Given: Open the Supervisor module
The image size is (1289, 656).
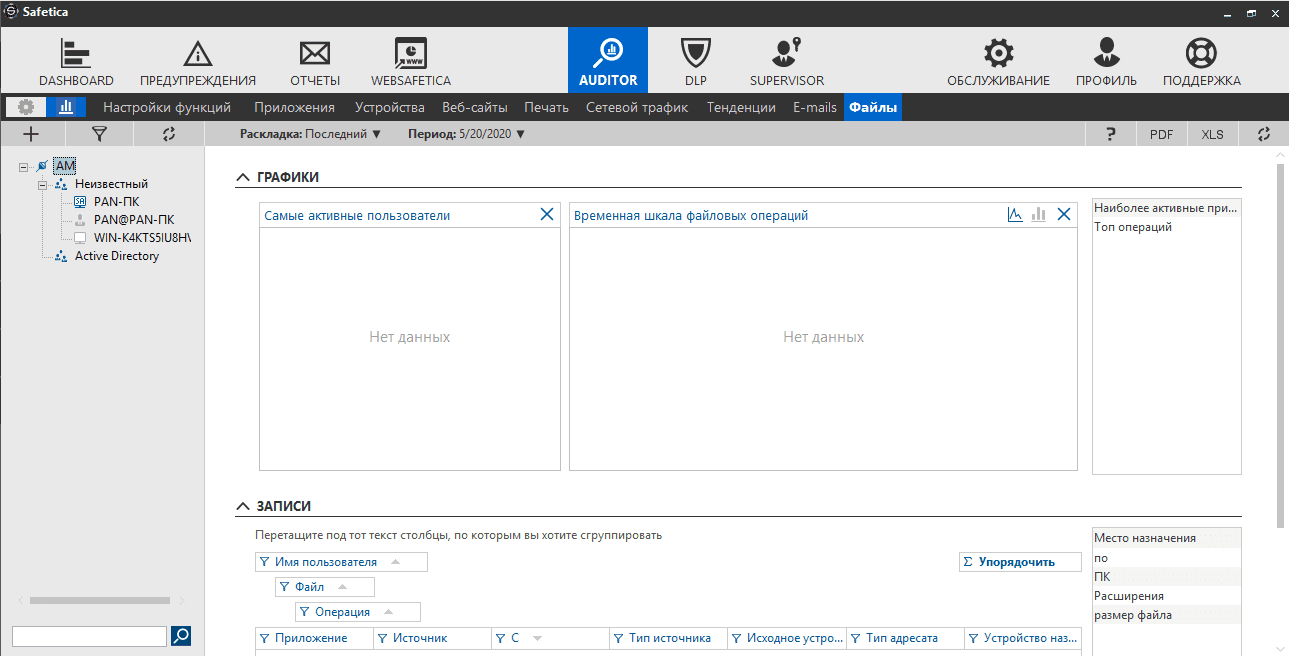Looking at the screenshot, I should coord(787,62).
